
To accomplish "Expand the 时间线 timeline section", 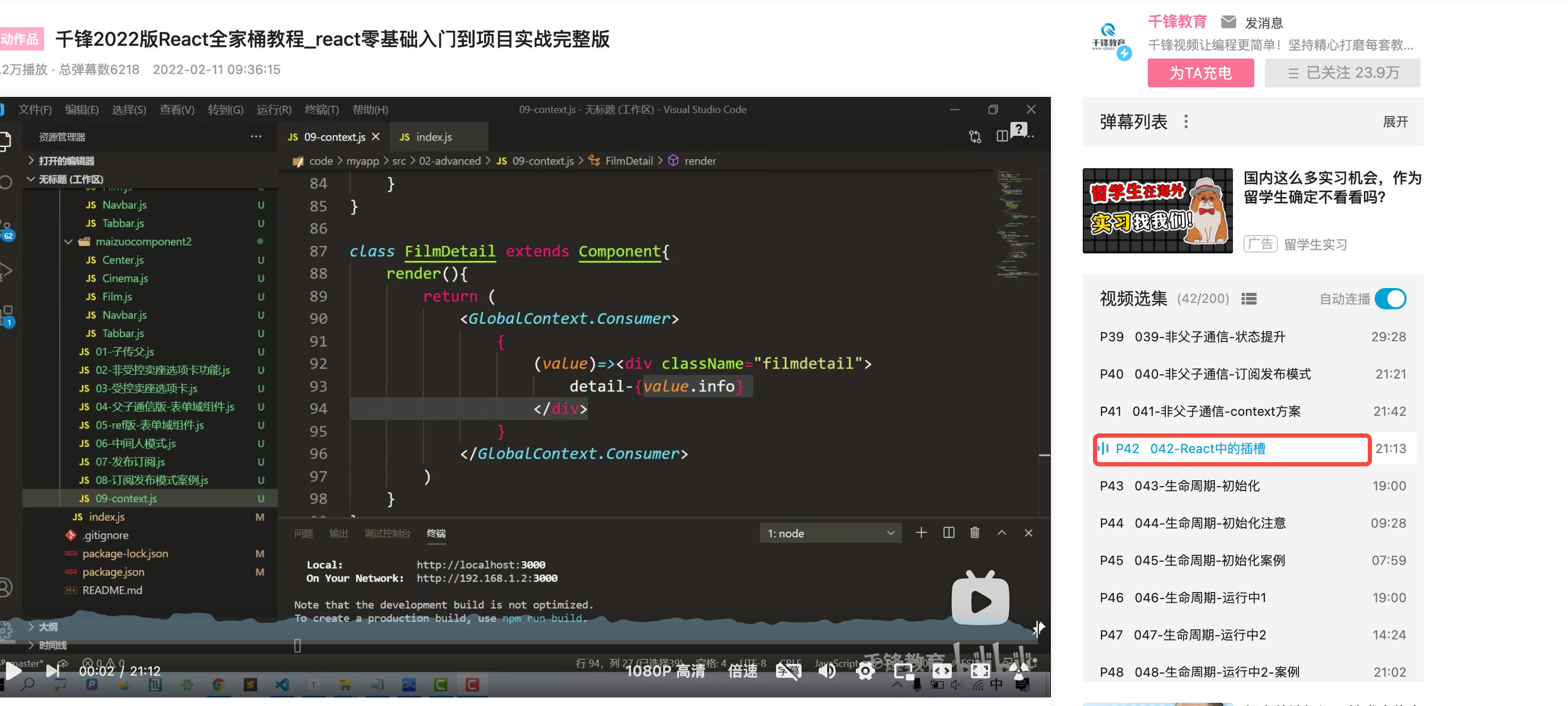I will click(47, 645).
